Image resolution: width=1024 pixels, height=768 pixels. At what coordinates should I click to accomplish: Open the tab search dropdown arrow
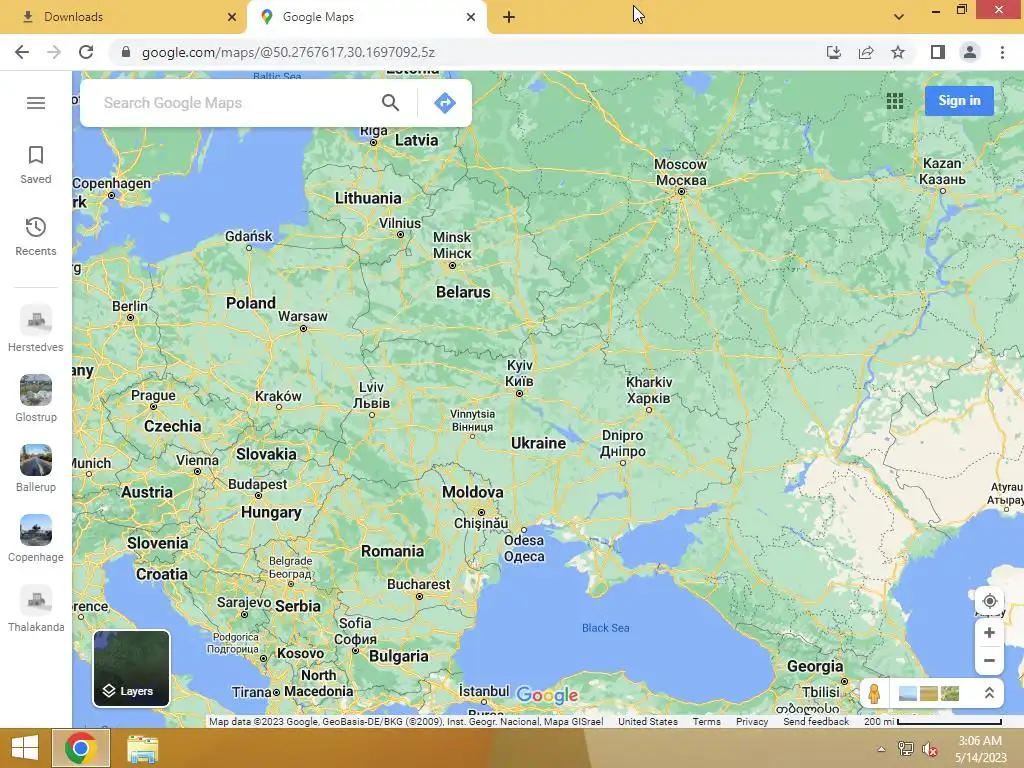click(899, 17)
